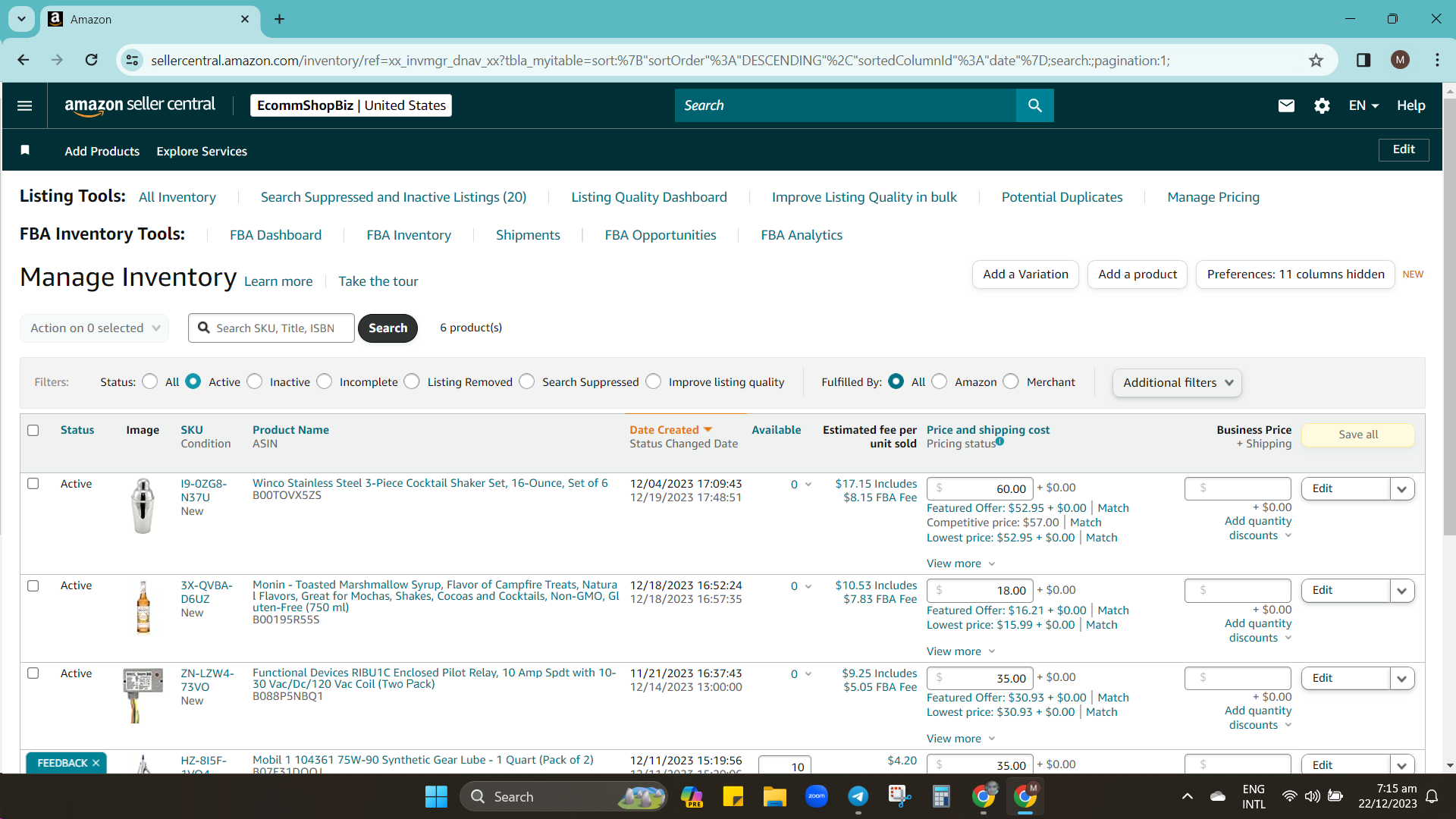View site information icon in address bar

tap(132, 60)
